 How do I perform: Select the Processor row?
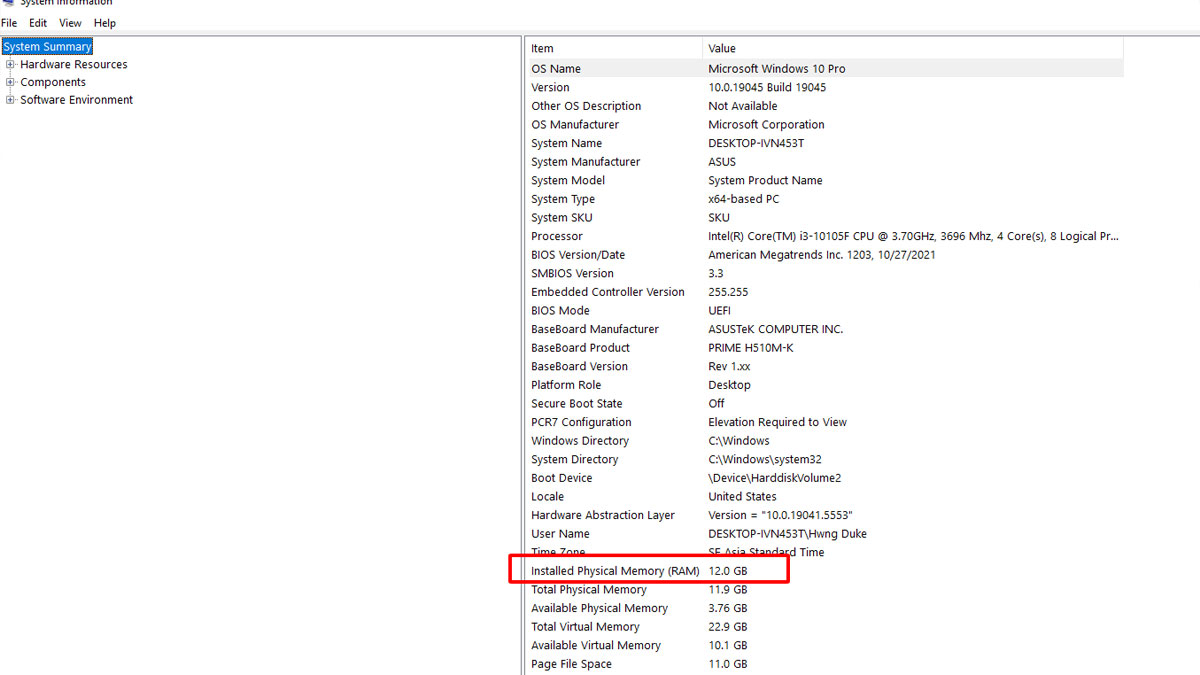pyautogui.click(x=557, y=237)
